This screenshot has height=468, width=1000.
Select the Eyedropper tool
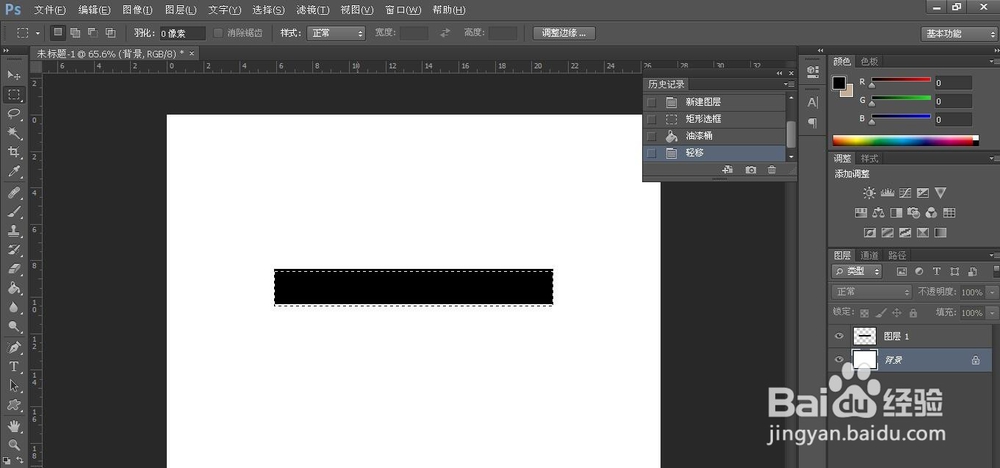[x=14, y=172]
